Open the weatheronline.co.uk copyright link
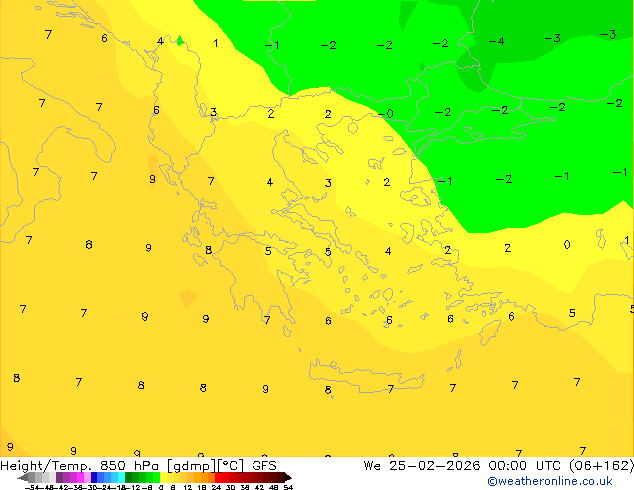 coord(549,481)
